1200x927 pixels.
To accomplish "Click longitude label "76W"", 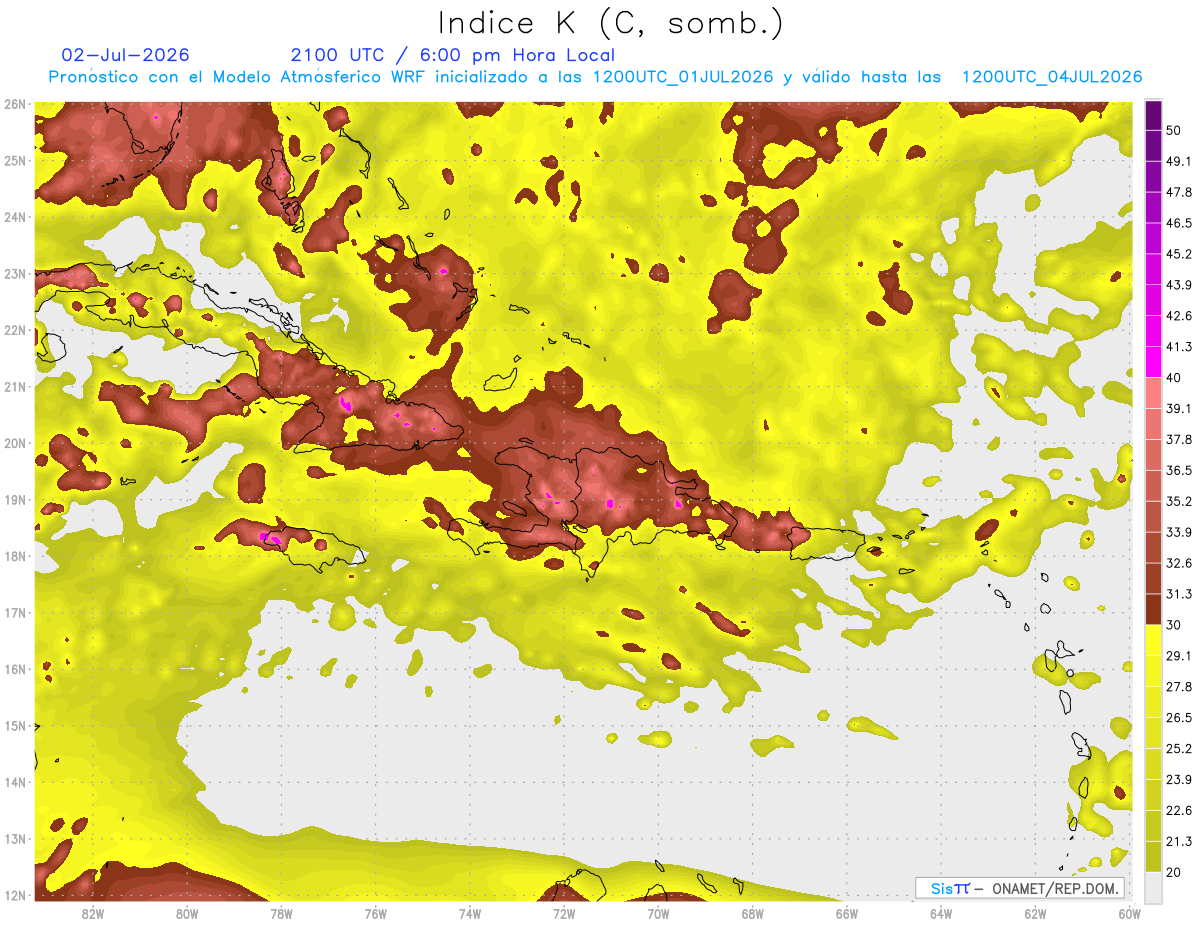I will 375,913.
